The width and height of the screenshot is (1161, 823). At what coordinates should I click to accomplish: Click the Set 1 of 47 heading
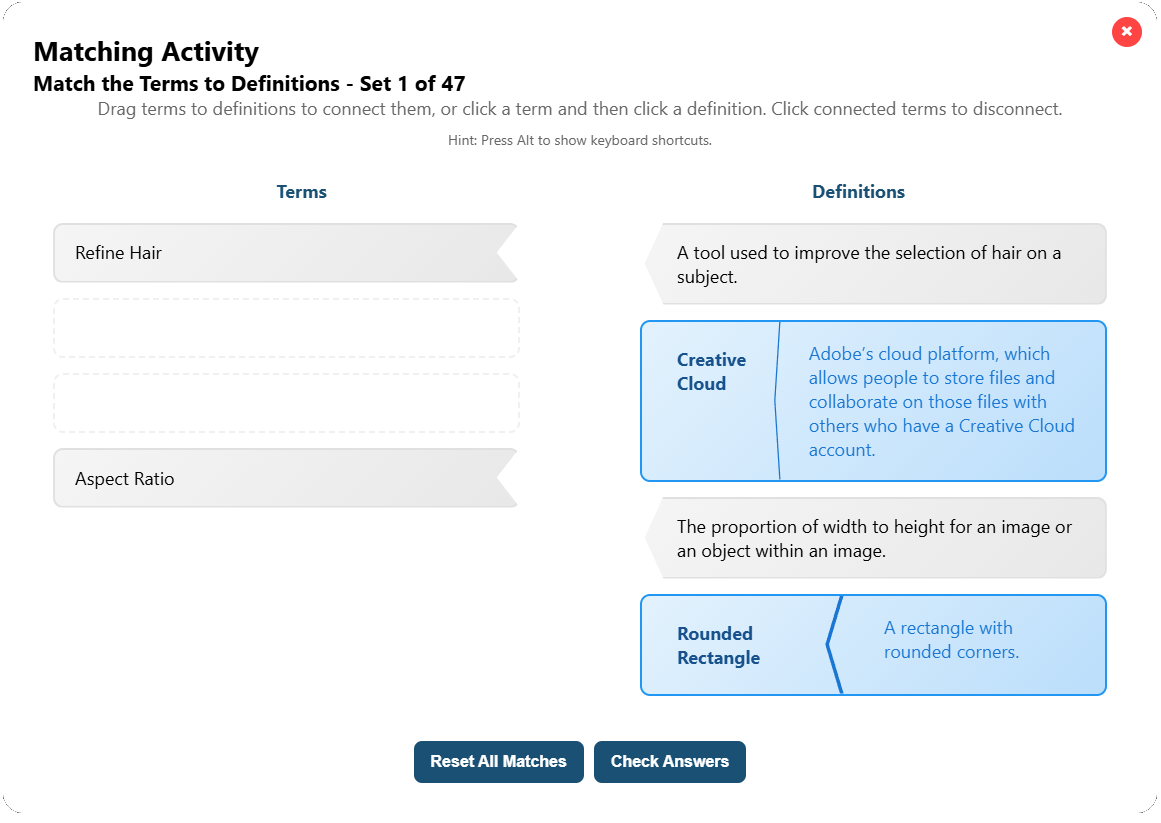[249, 84]
